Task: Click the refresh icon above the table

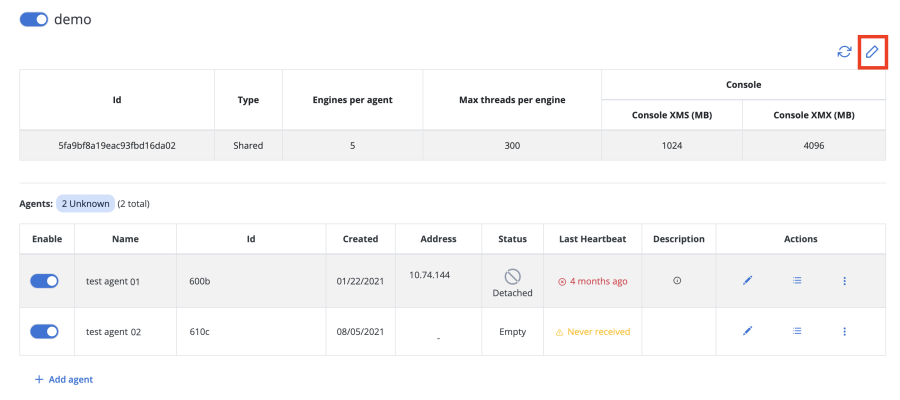Action: (x=845, y=51)
